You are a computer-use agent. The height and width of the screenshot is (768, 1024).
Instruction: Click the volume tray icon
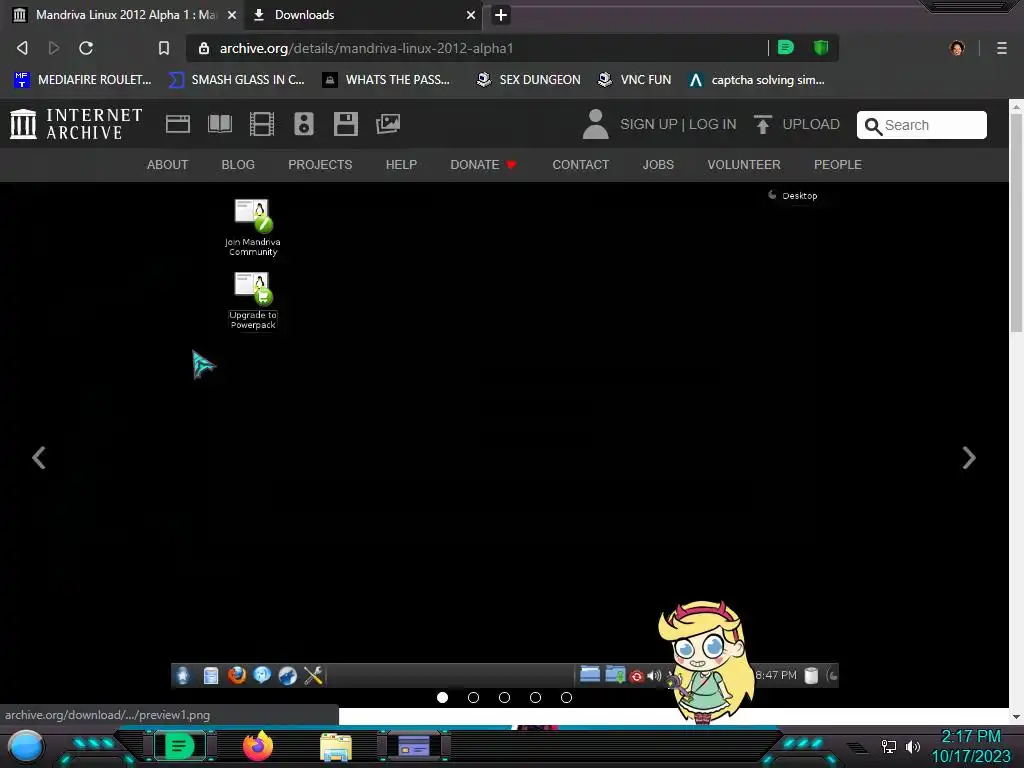point(912,746)
